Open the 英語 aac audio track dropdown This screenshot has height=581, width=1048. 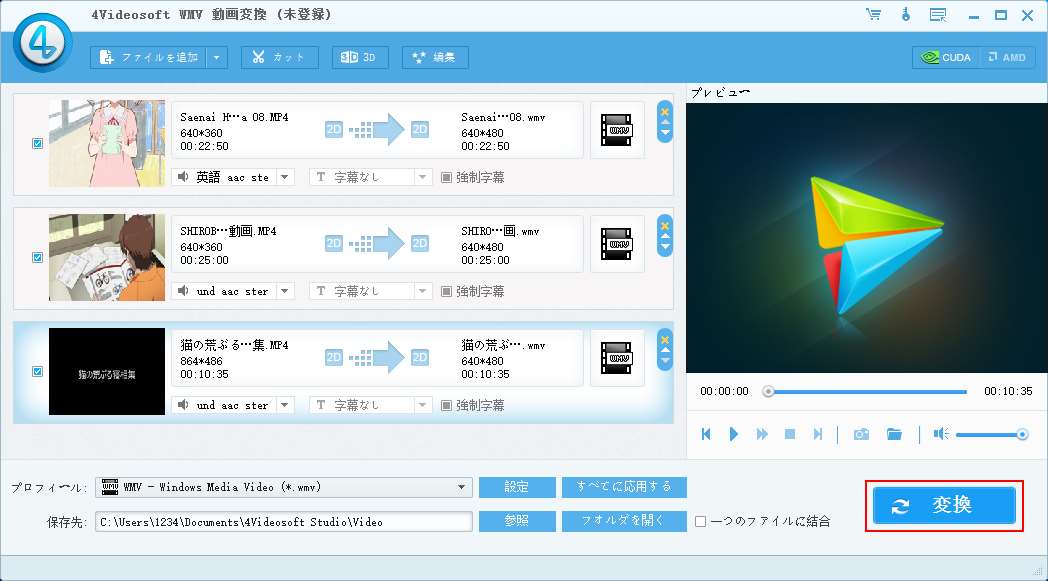tap(284, 176)
